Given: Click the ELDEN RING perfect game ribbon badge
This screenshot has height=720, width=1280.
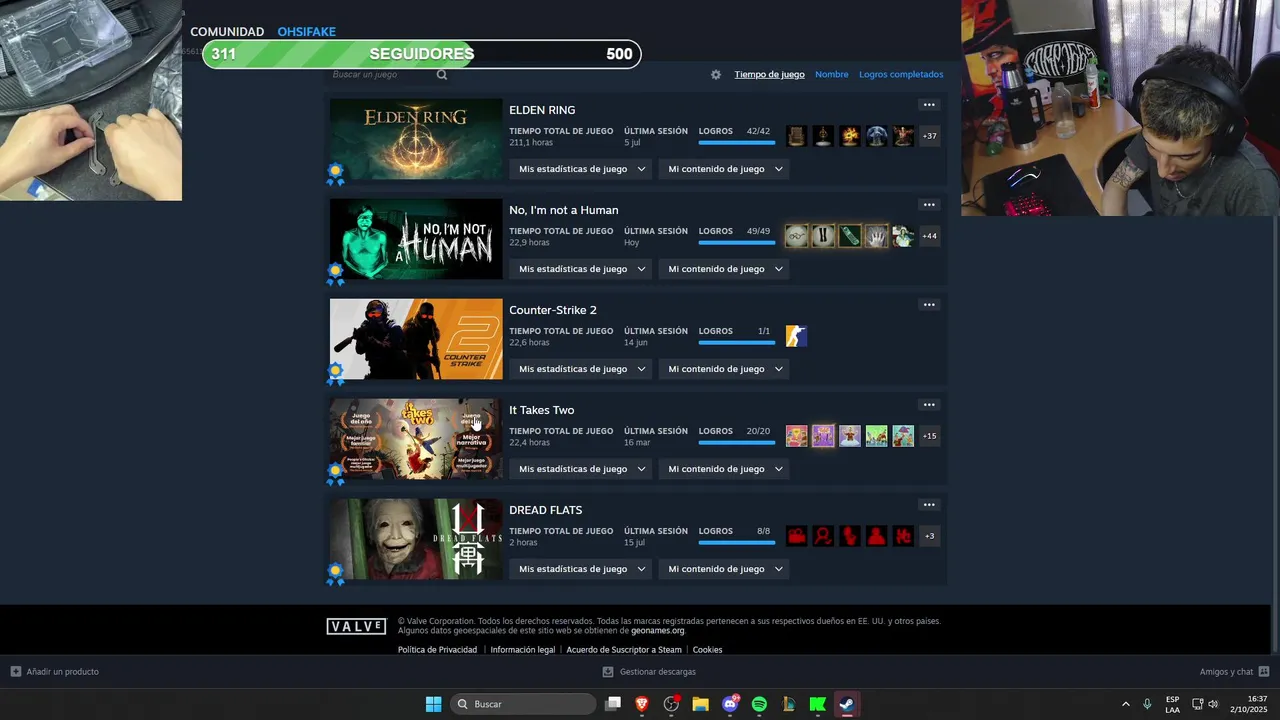Looking at the screenshot, I should tap(336, 174).
